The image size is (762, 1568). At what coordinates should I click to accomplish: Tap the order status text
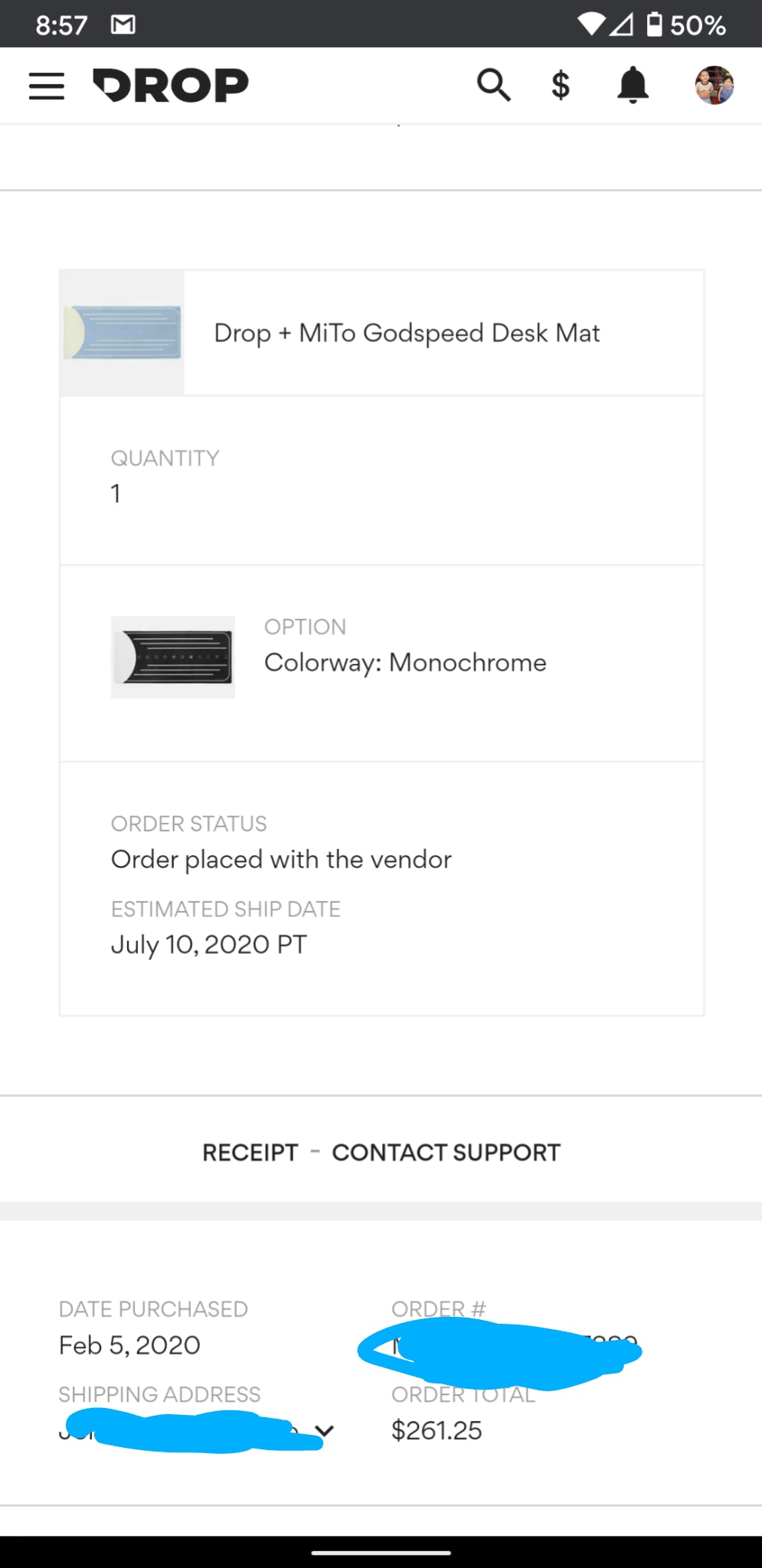click(281, 859)
